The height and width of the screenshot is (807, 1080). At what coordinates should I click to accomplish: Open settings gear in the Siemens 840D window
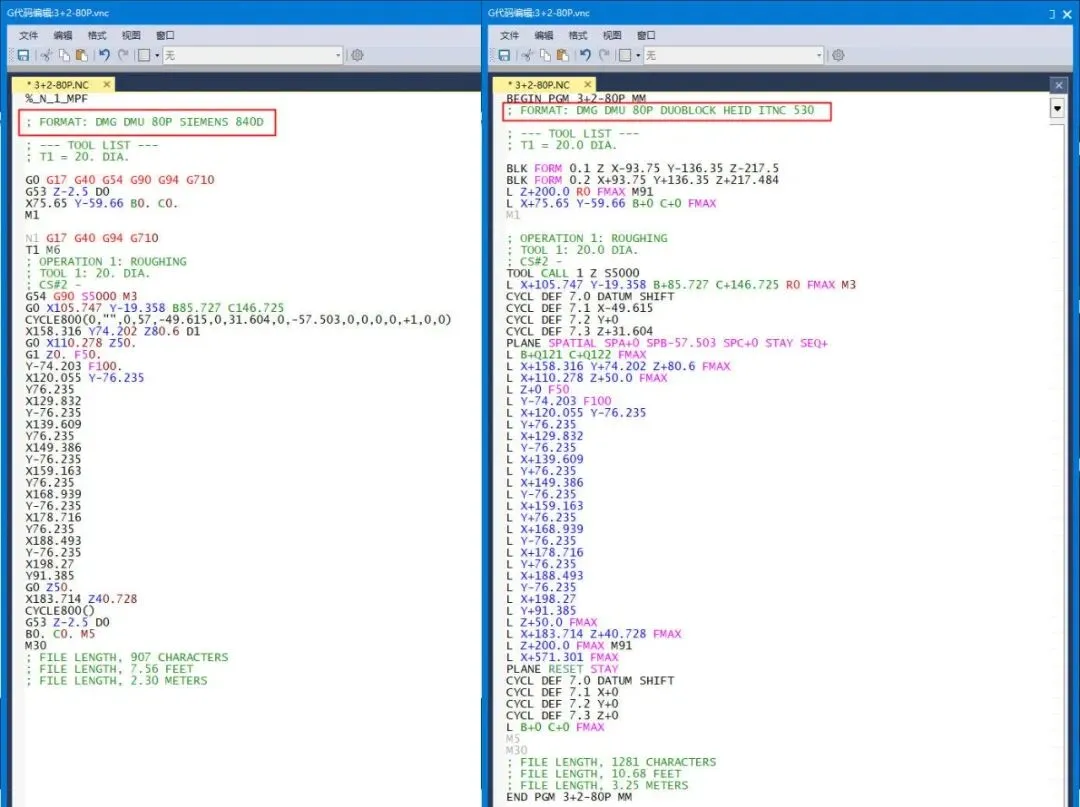357,55
